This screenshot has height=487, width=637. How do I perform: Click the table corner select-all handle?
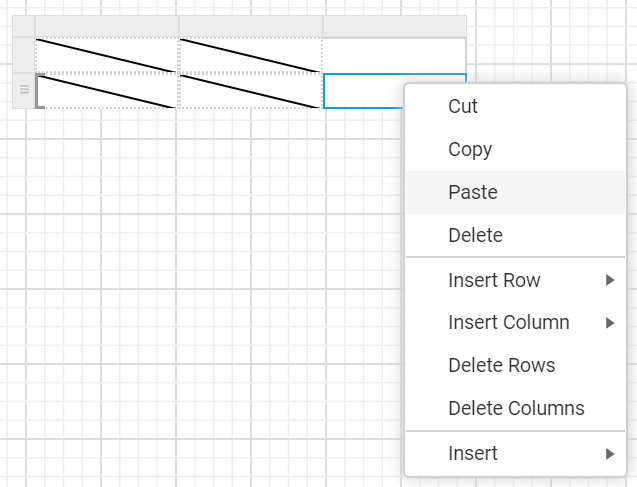(24, 26)
